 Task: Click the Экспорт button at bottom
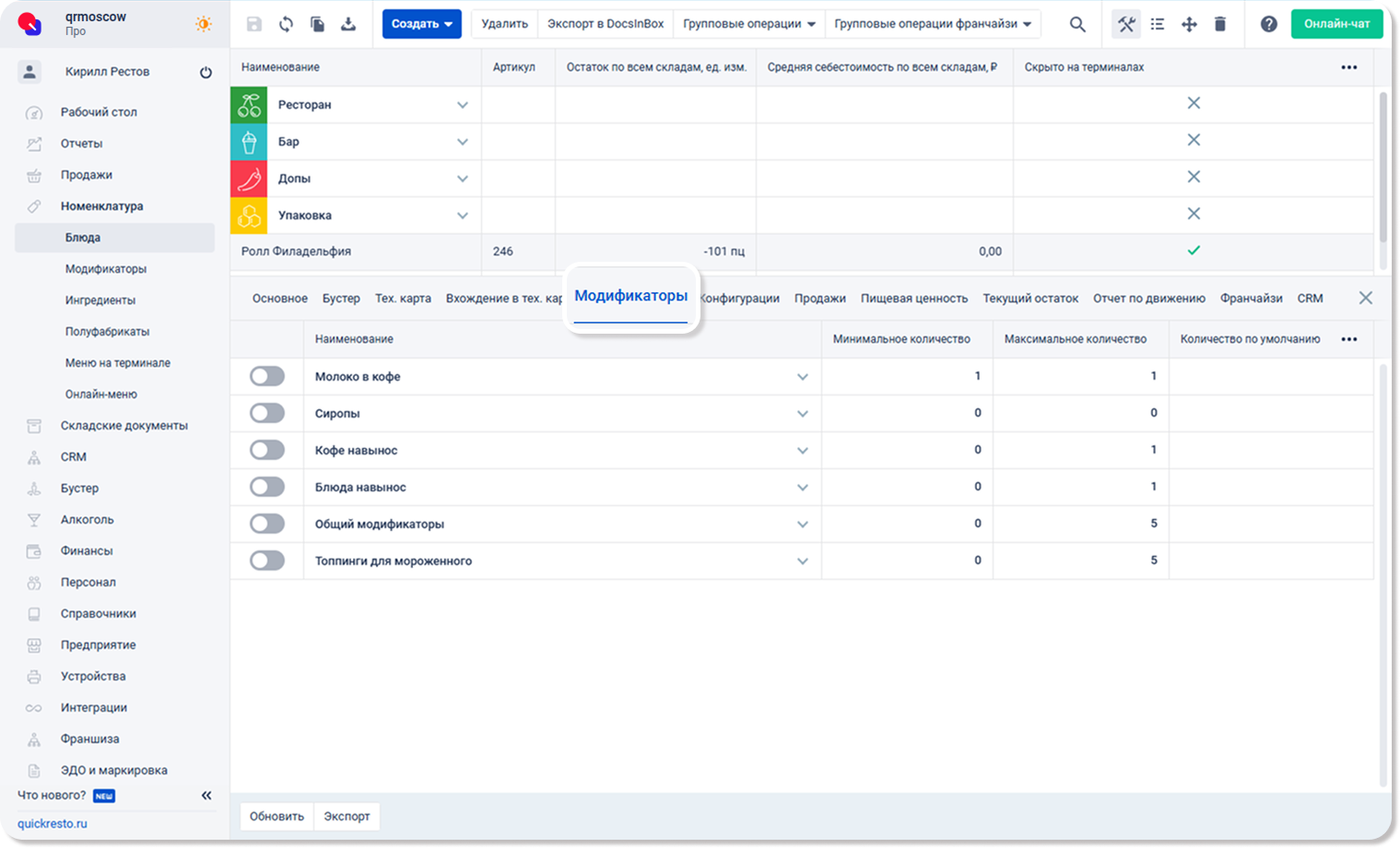(347, 817)
